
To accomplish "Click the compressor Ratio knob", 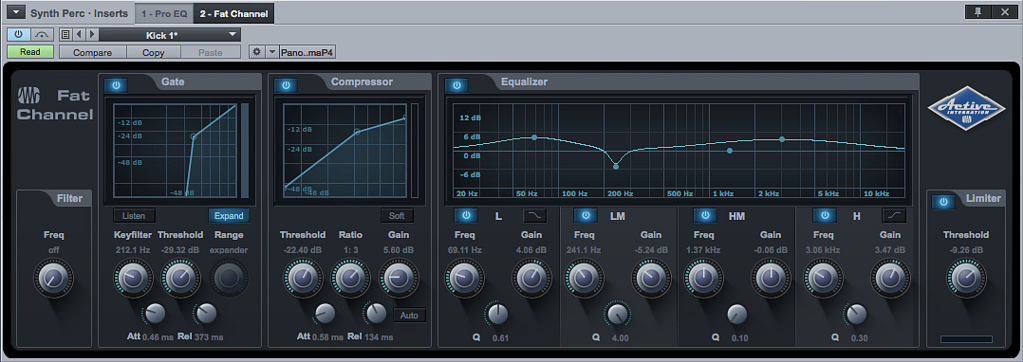I will pyautogui.click(x=350, y=278).
